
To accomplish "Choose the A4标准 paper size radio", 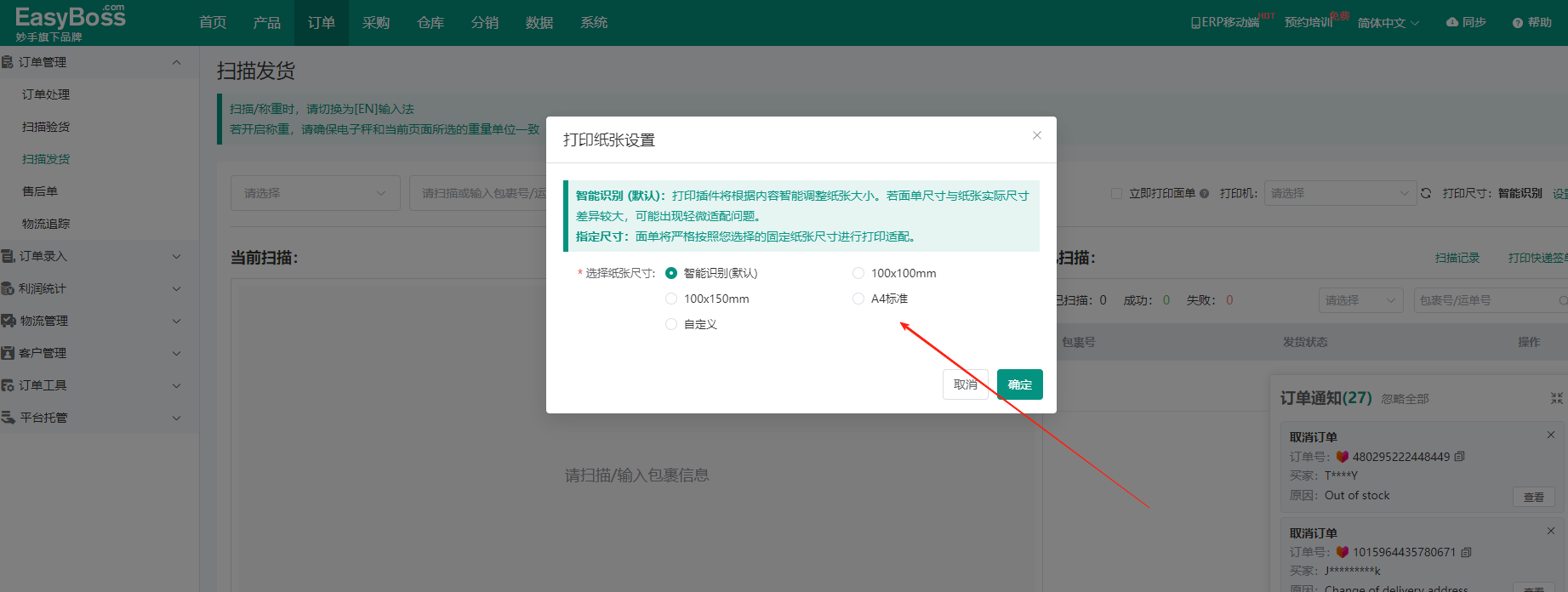I will pos(858,299).
